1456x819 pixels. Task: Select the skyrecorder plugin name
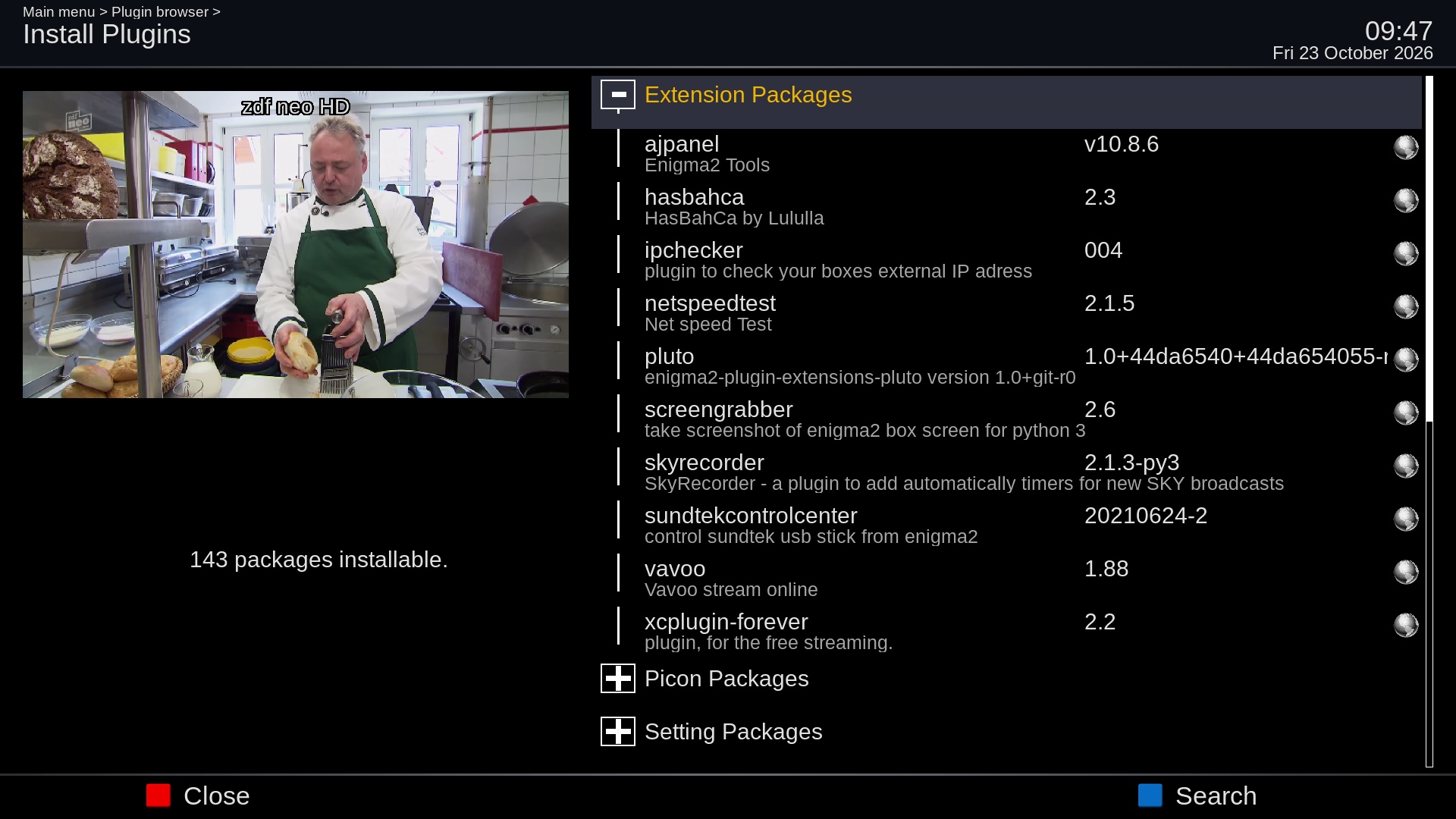click(x=704, y=463)
